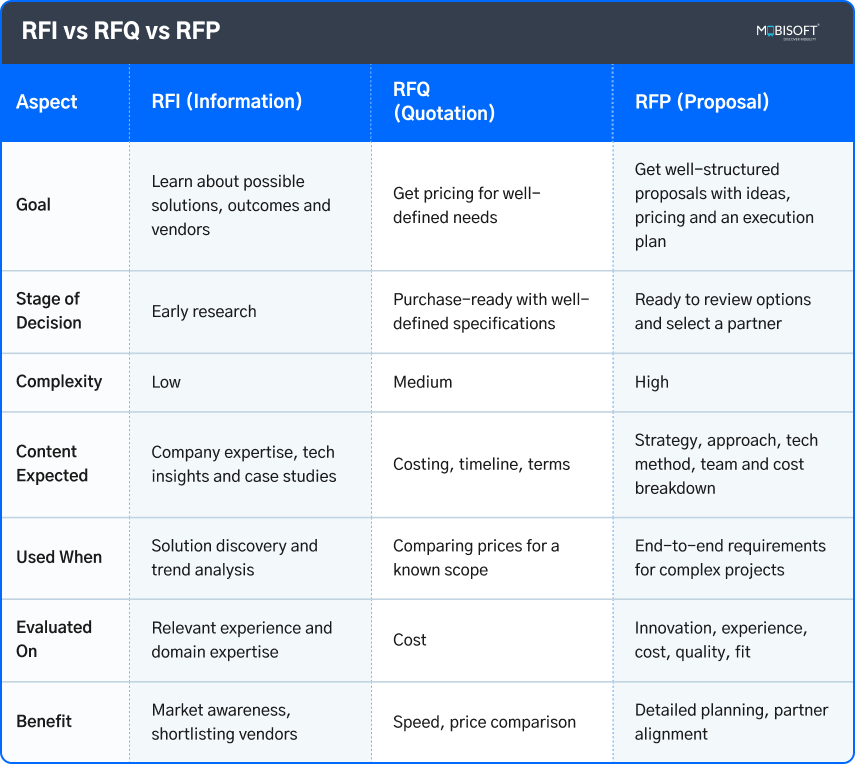Click the Mobisoft logo
The height and width of the screenshot is (764, 855).
(787, 32)
